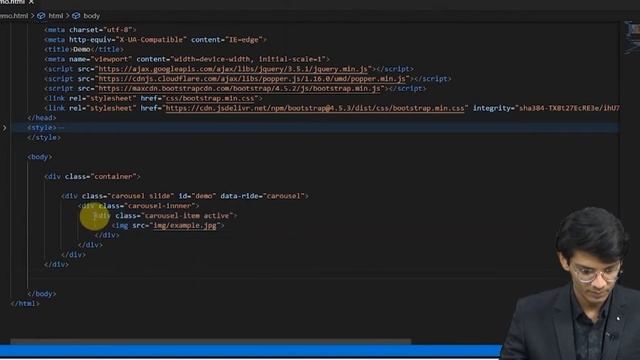Image resolution: width=640 pixels, height=360 pixels.
Task: Click the closing </style> tag
Action: [x=44, y=138]
